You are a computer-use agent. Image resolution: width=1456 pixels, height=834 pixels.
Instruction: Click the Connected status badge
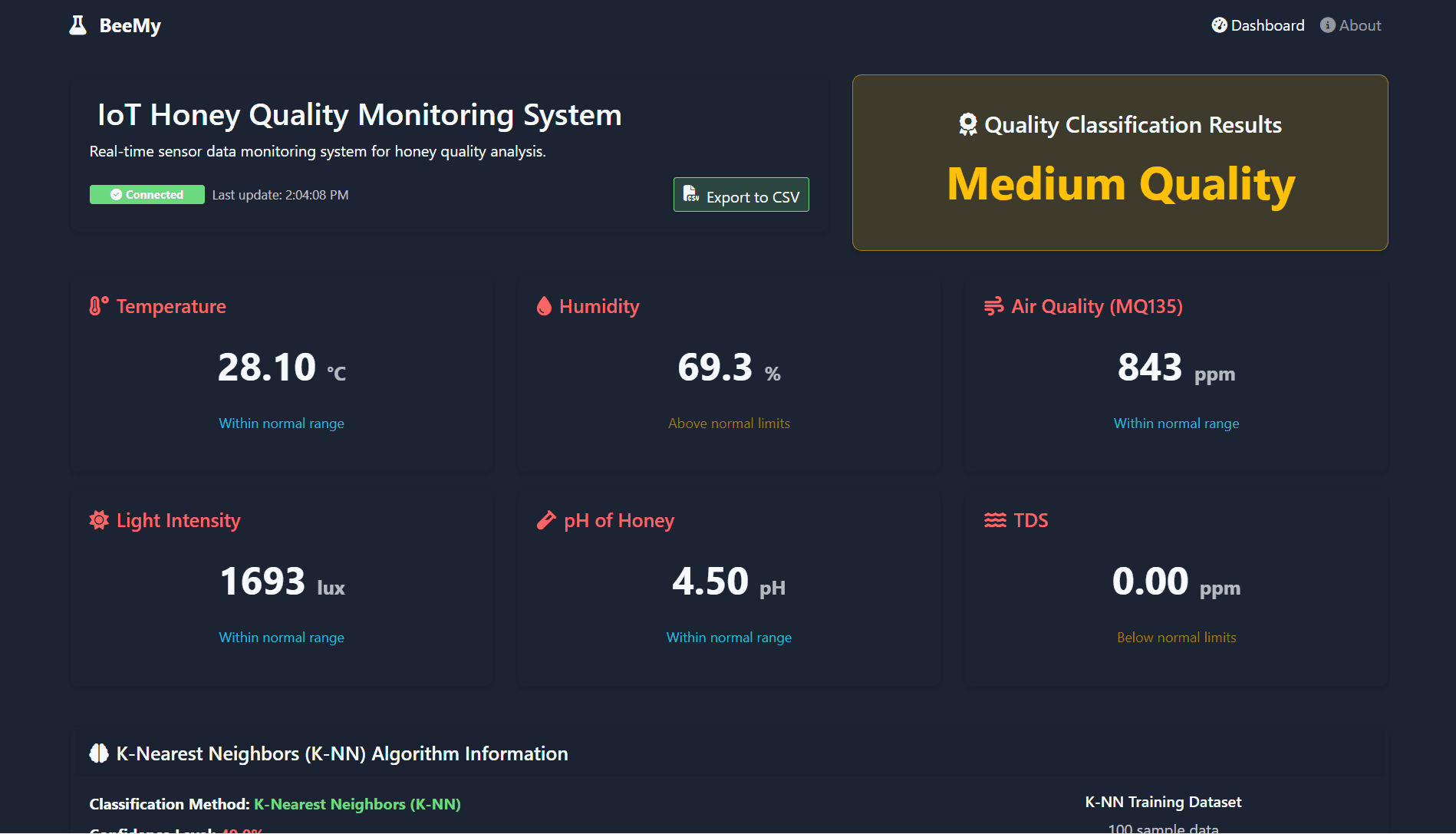147,194
